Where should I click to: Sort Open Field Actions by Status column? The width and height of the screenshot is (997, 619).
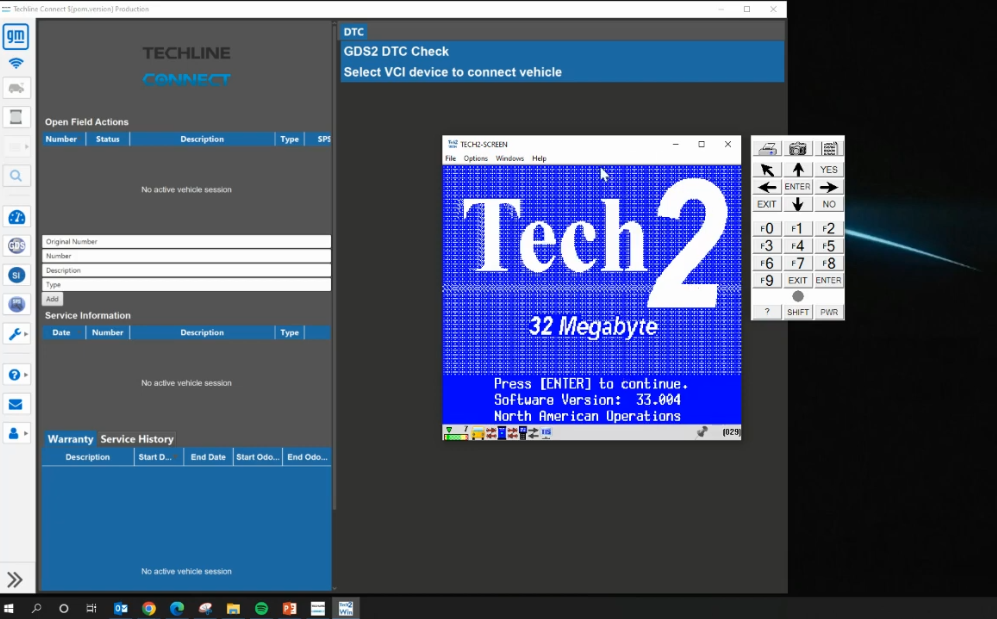pyautogui.click(x=107, y=139)
